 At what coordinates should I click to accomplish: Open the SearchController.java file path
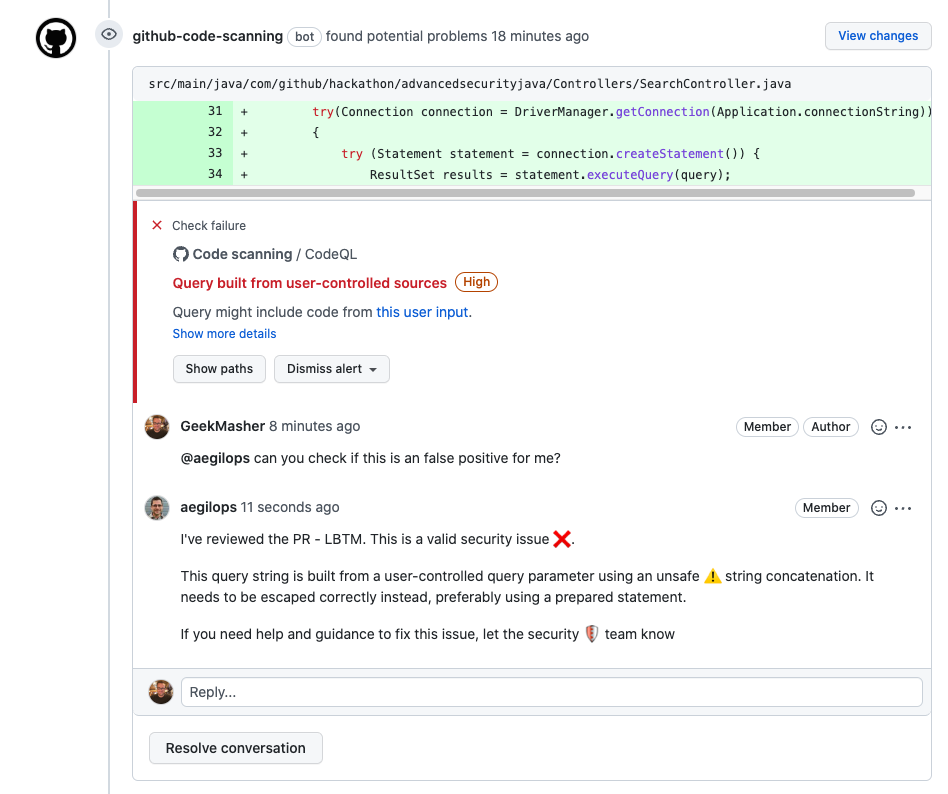click(x=470, y=84)
